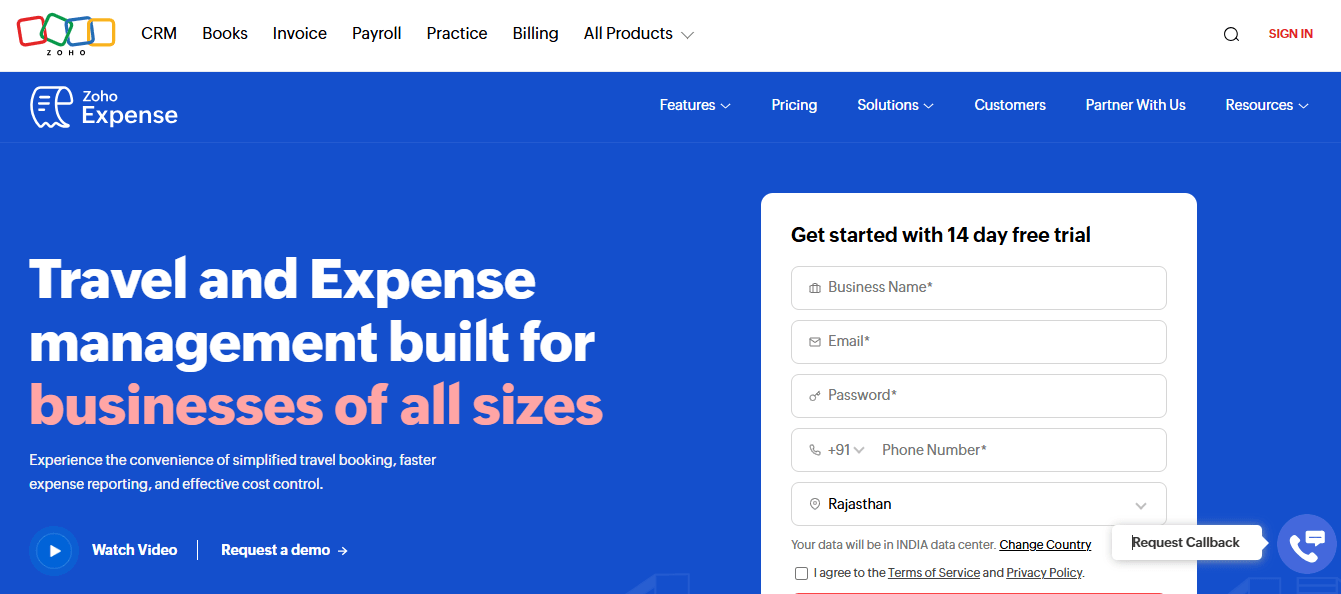Expand the Features menu
The height and width of the screenshot is (594, 1341).
point(694,104)
